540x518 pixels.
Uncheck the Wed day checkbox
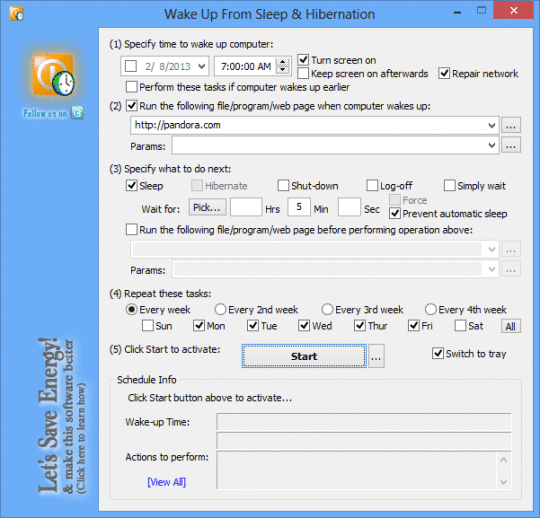pos(304,325)
